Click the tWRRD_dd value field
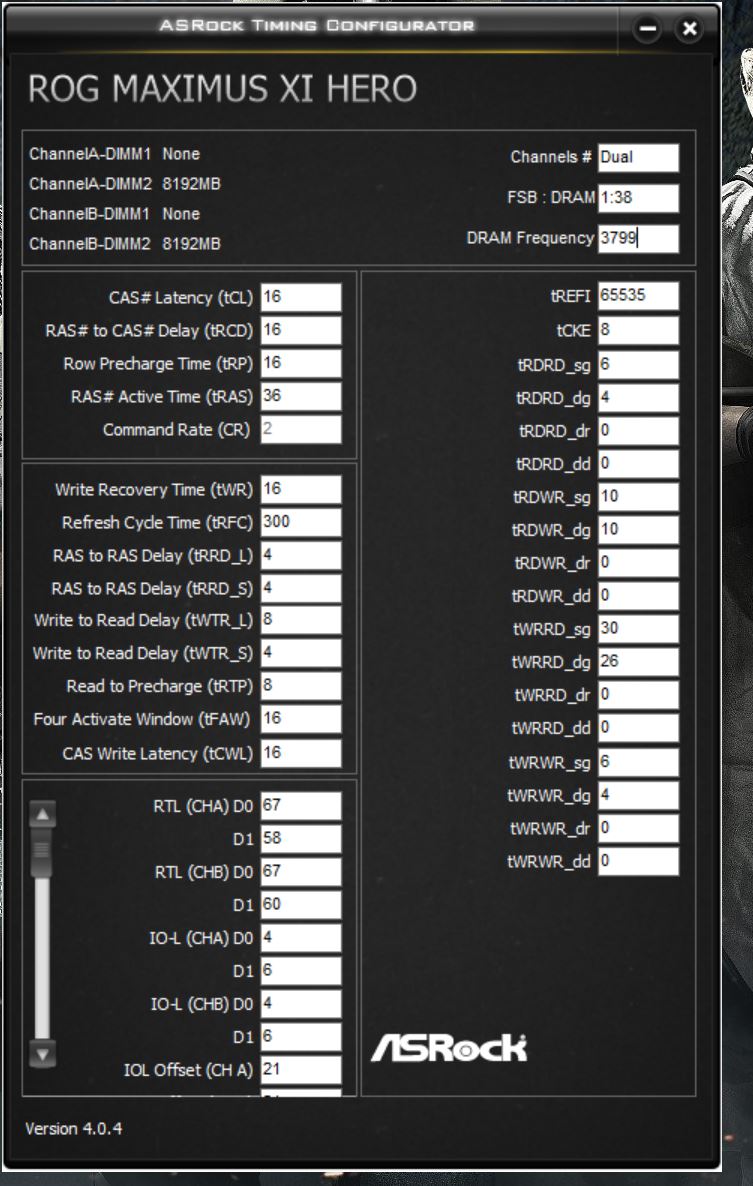Viewport: 753px width, 1186px height. (x=638, y=728)
